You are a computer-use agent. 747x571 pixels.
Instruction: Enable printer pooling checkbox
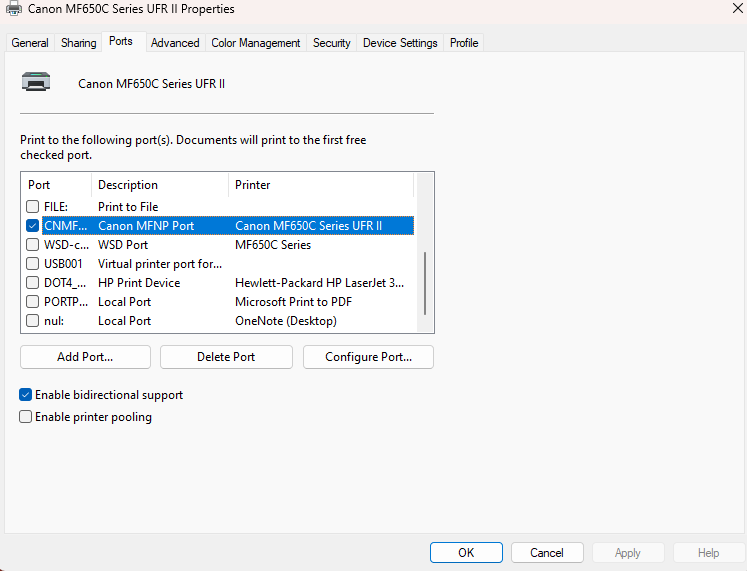[26, 417]
